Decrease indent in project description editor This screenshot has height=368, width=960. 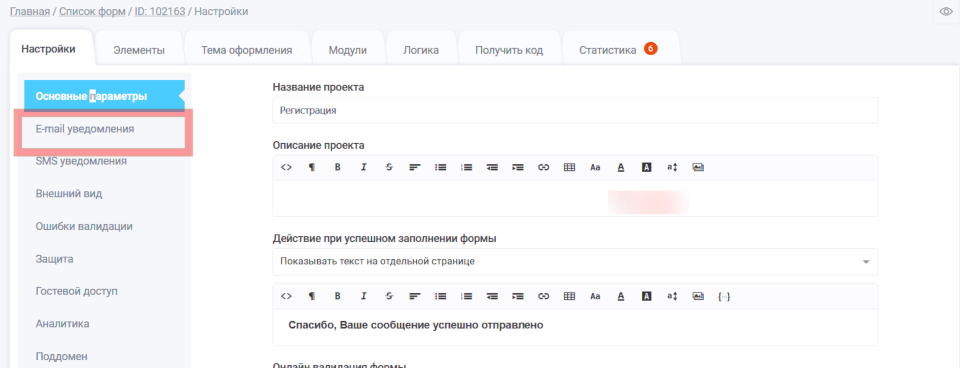click(x=492, y=167)
